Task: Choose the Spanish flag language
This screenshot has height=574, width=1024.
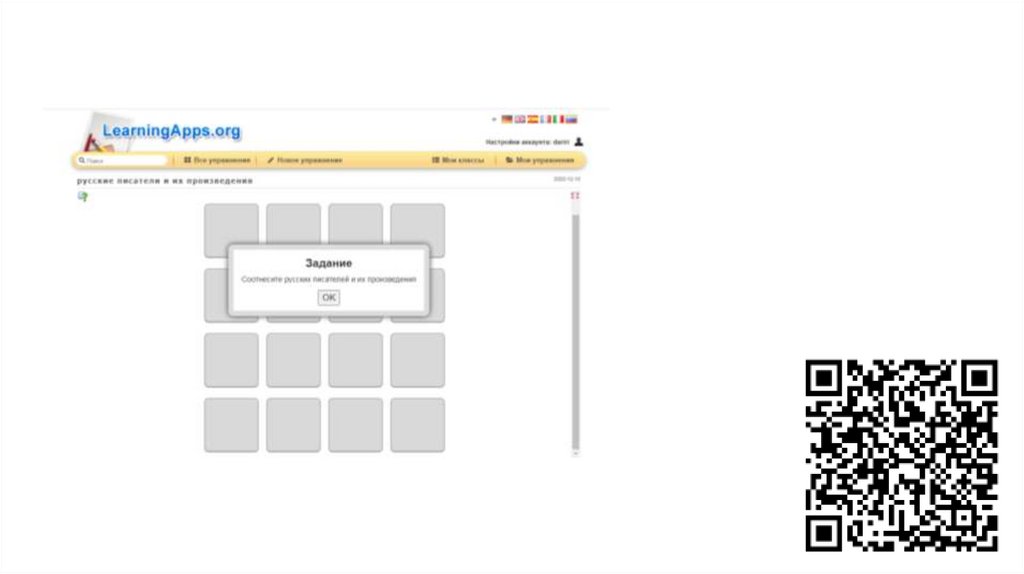Action: pyautogui.click(x=533, y=120)
